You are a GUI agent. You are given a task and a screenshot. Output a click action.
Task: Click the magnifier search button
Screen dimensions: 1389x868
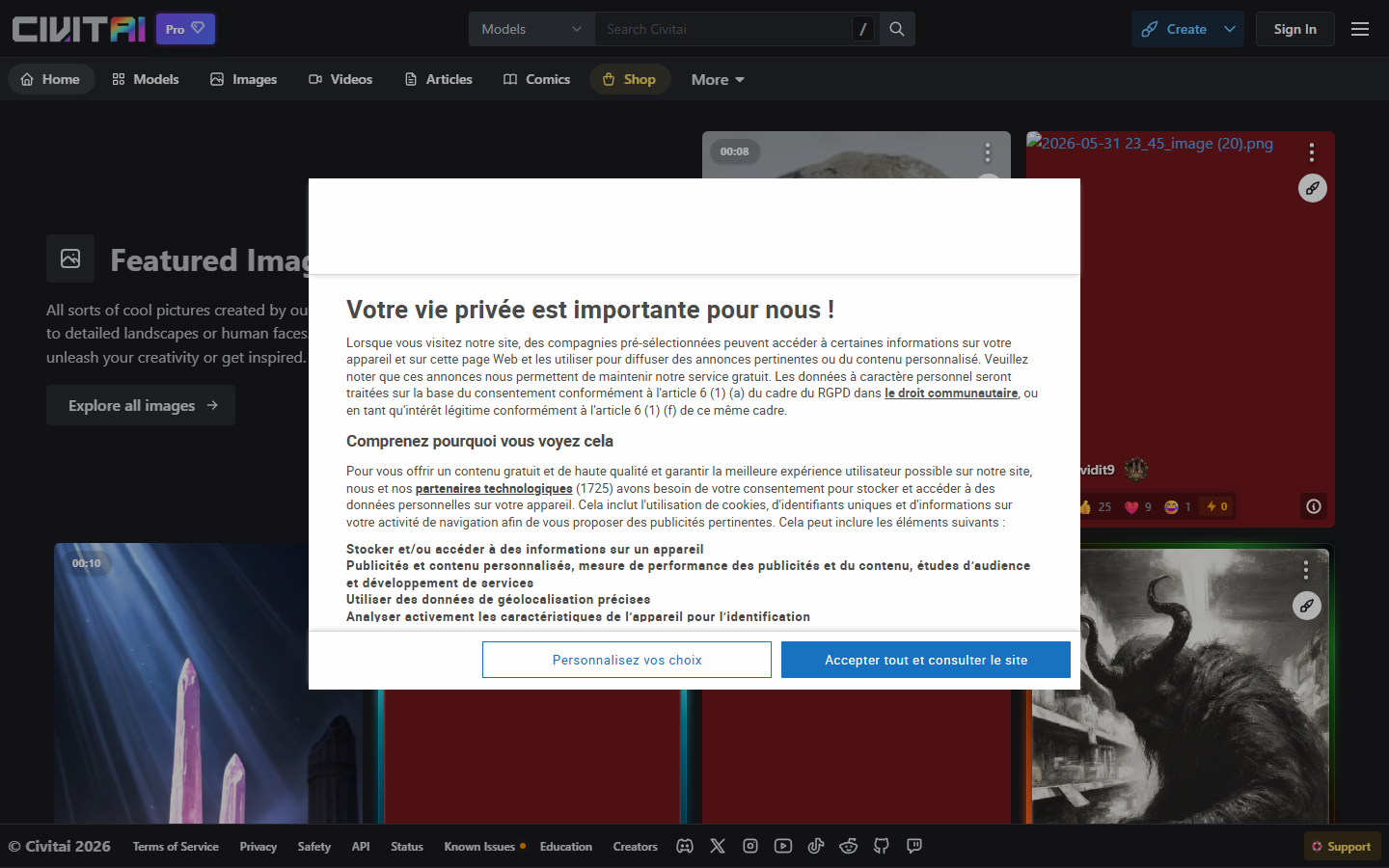(897, 29)
